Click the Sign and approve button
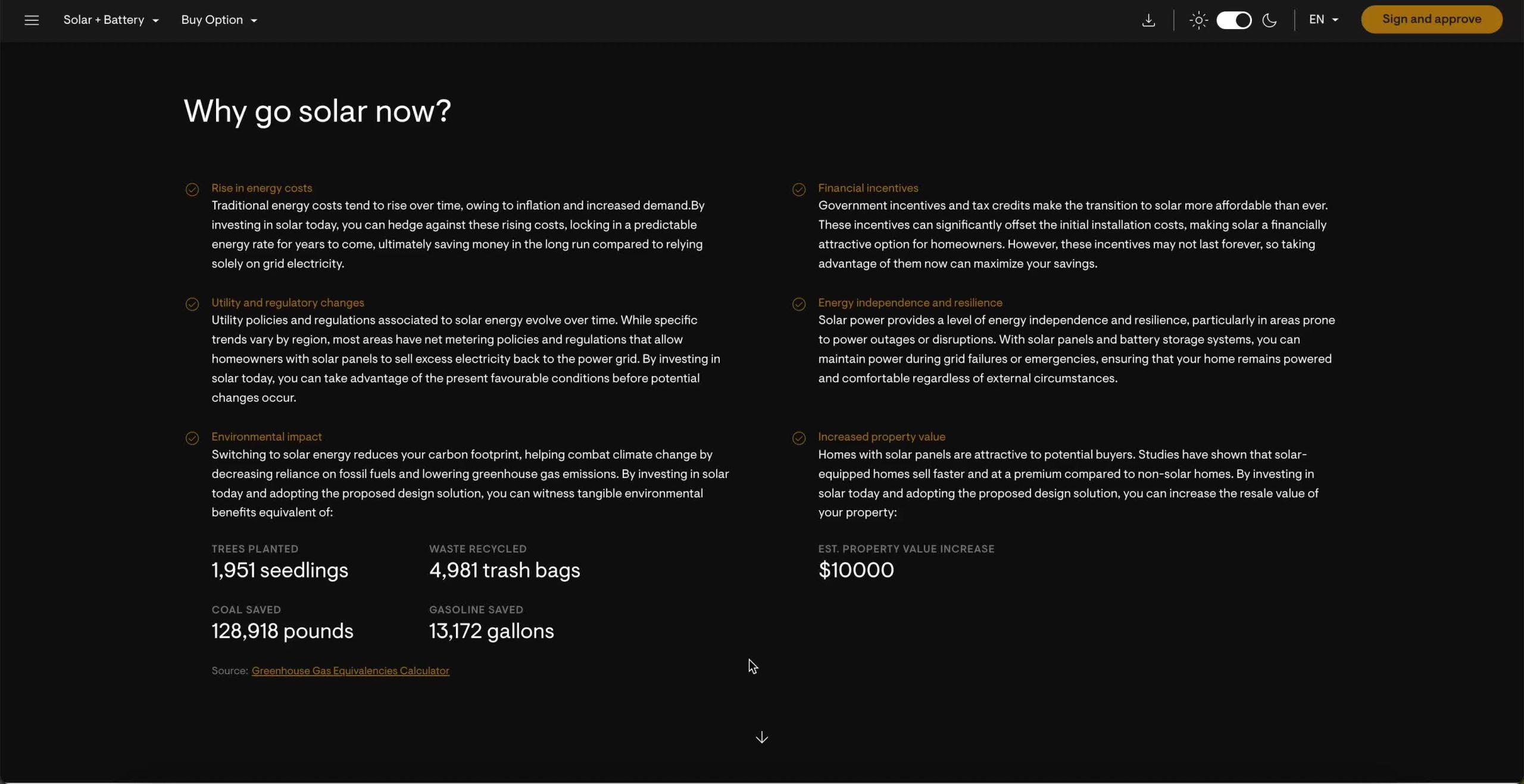This screenshot has width=1524, height=784. pos(1431,19)
